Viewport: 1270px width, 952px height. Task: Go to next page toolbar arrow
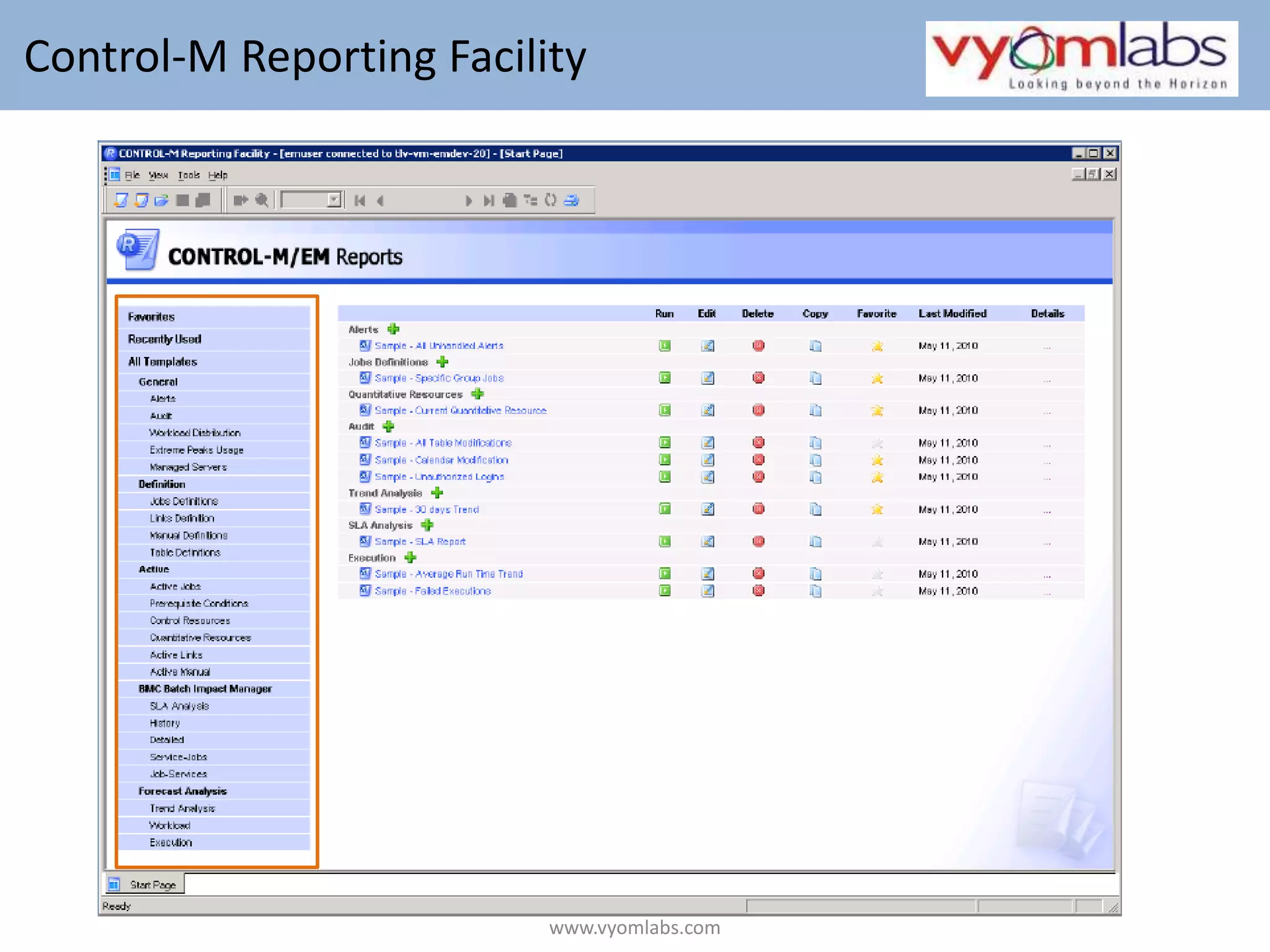point(469,200)
